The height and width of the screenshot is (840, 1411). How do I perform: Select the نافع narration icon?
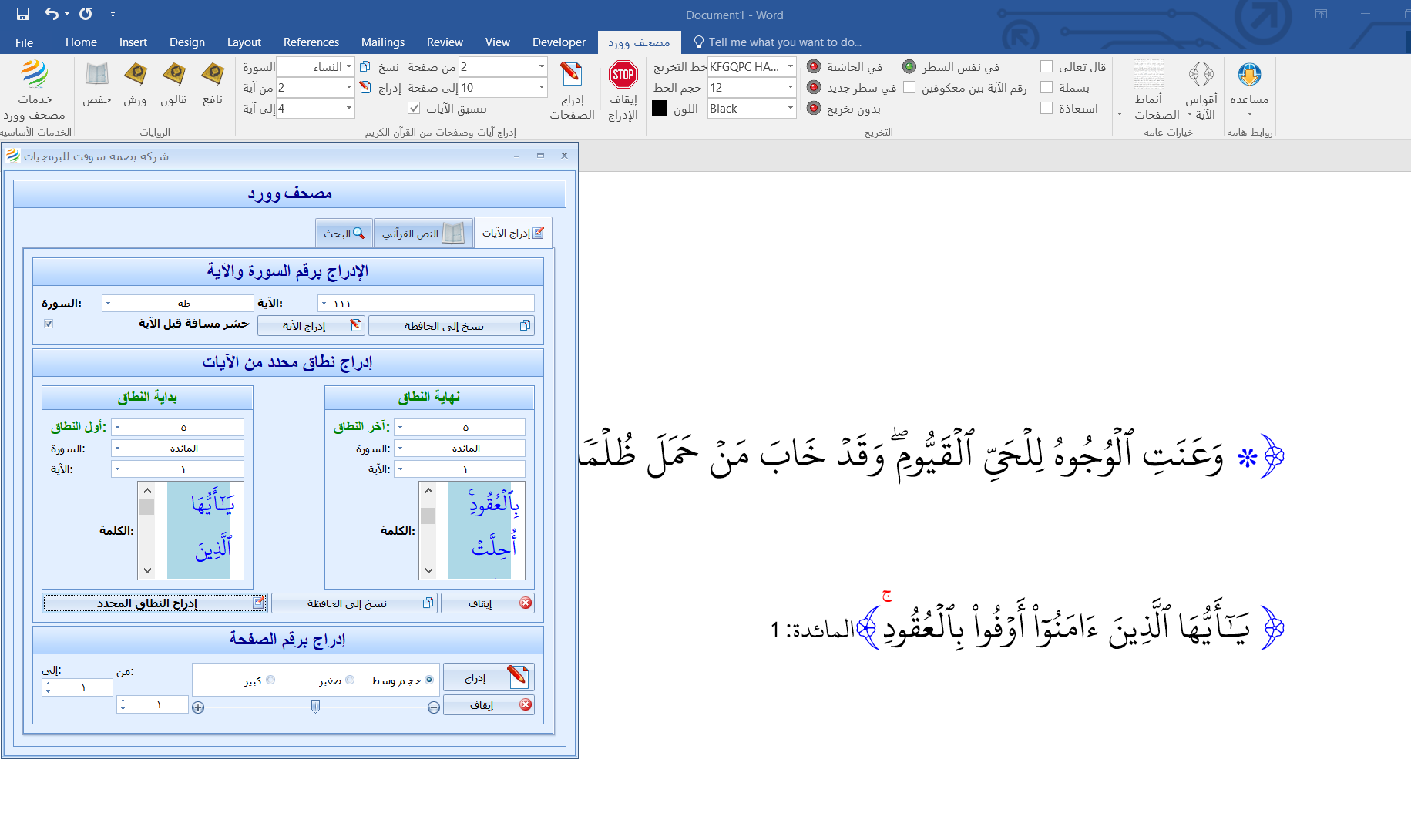coord(212,75)
